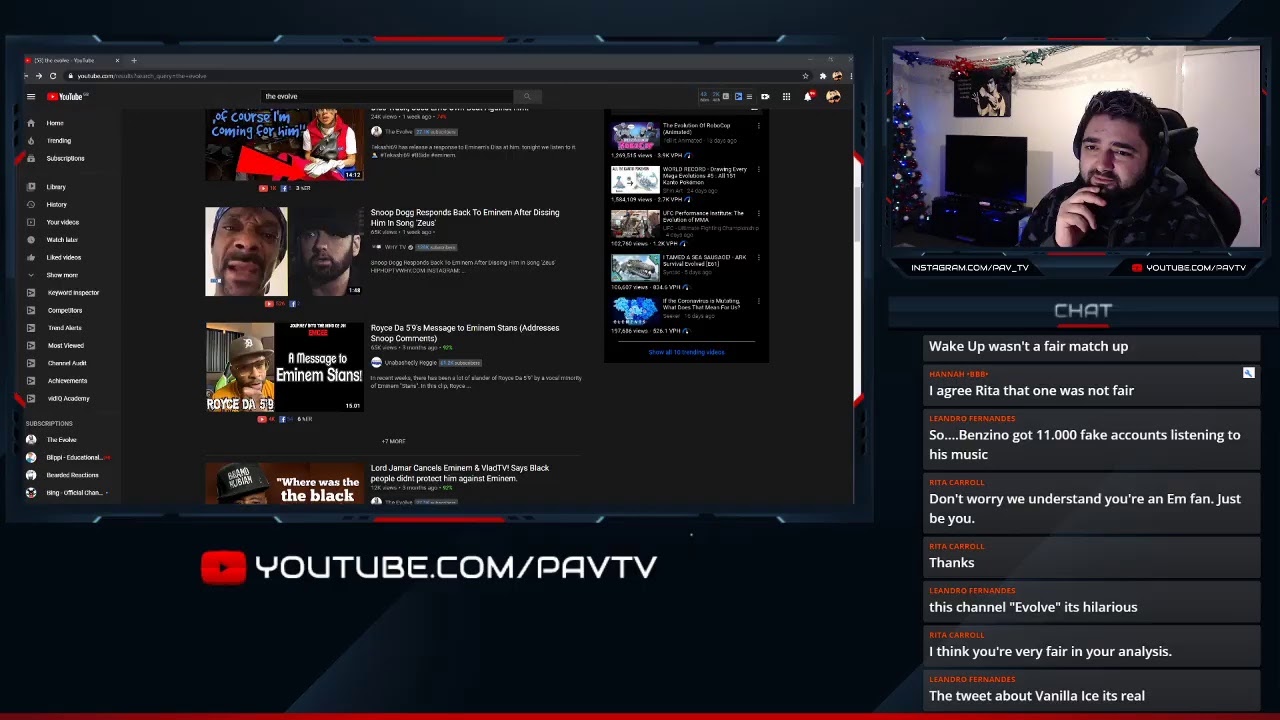Viewport: 1280px width, 720px height.
Task: Open 'Royce Da 5'9's Message to Eminem Stans' title
Action: (x=465, y=333)
